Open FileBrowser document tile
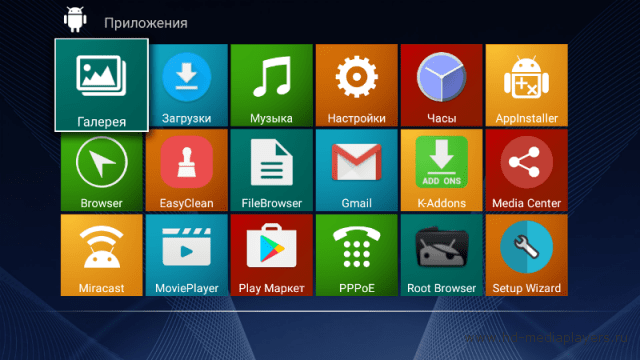 pos(271,170)
